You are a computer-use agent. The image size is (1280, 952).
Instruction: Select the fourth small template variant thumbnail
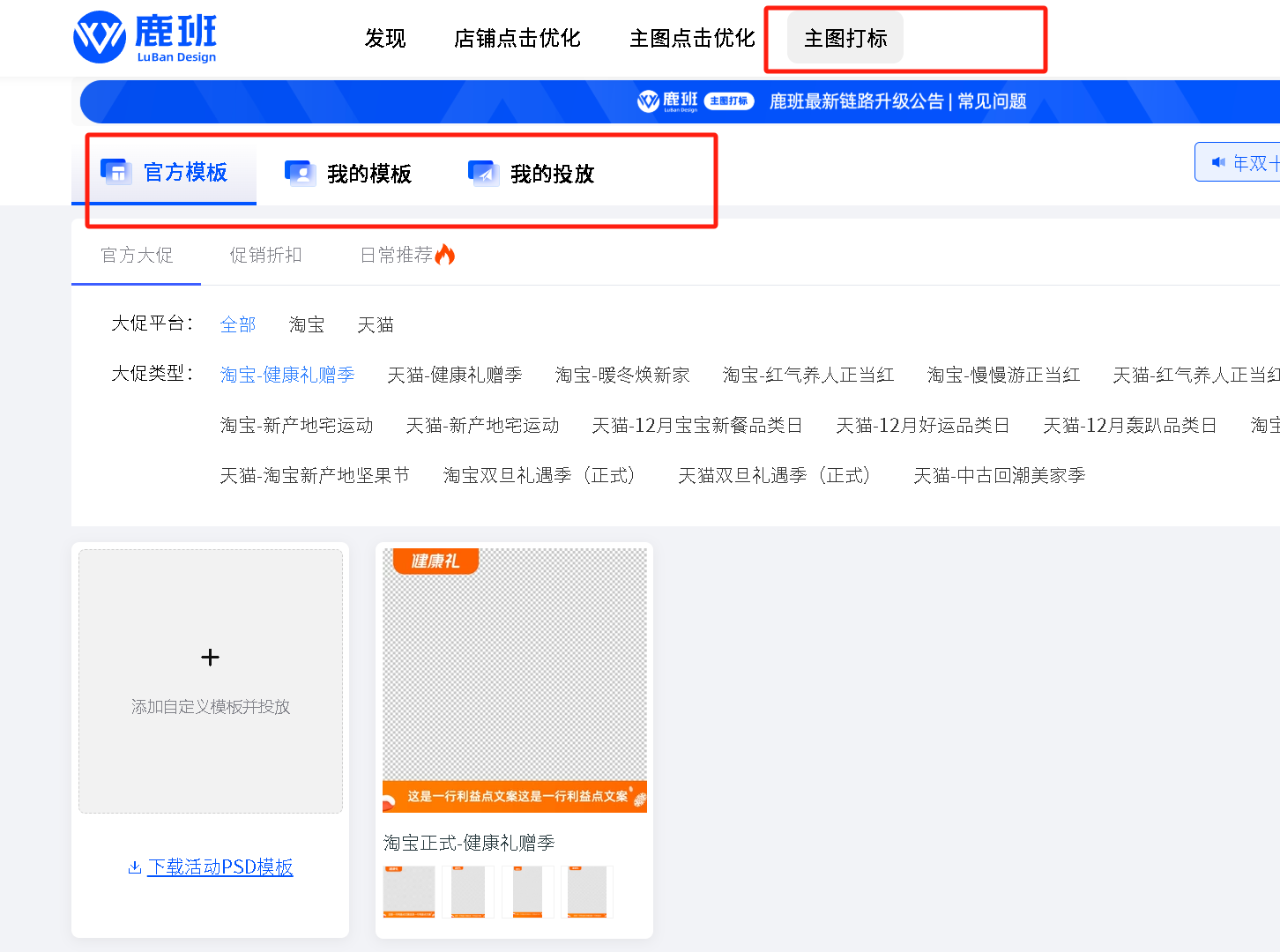click(587, 891)
